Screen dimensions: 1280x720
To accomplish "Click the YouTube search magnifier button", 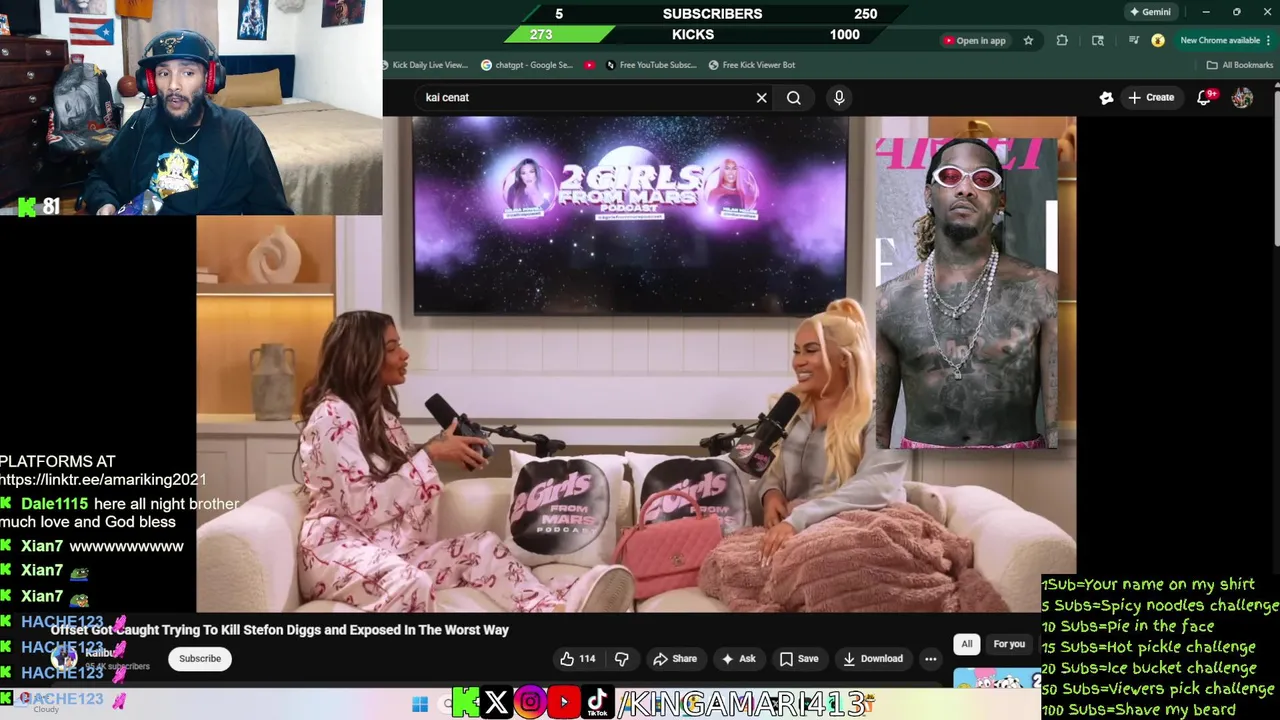I will (794, 97).
